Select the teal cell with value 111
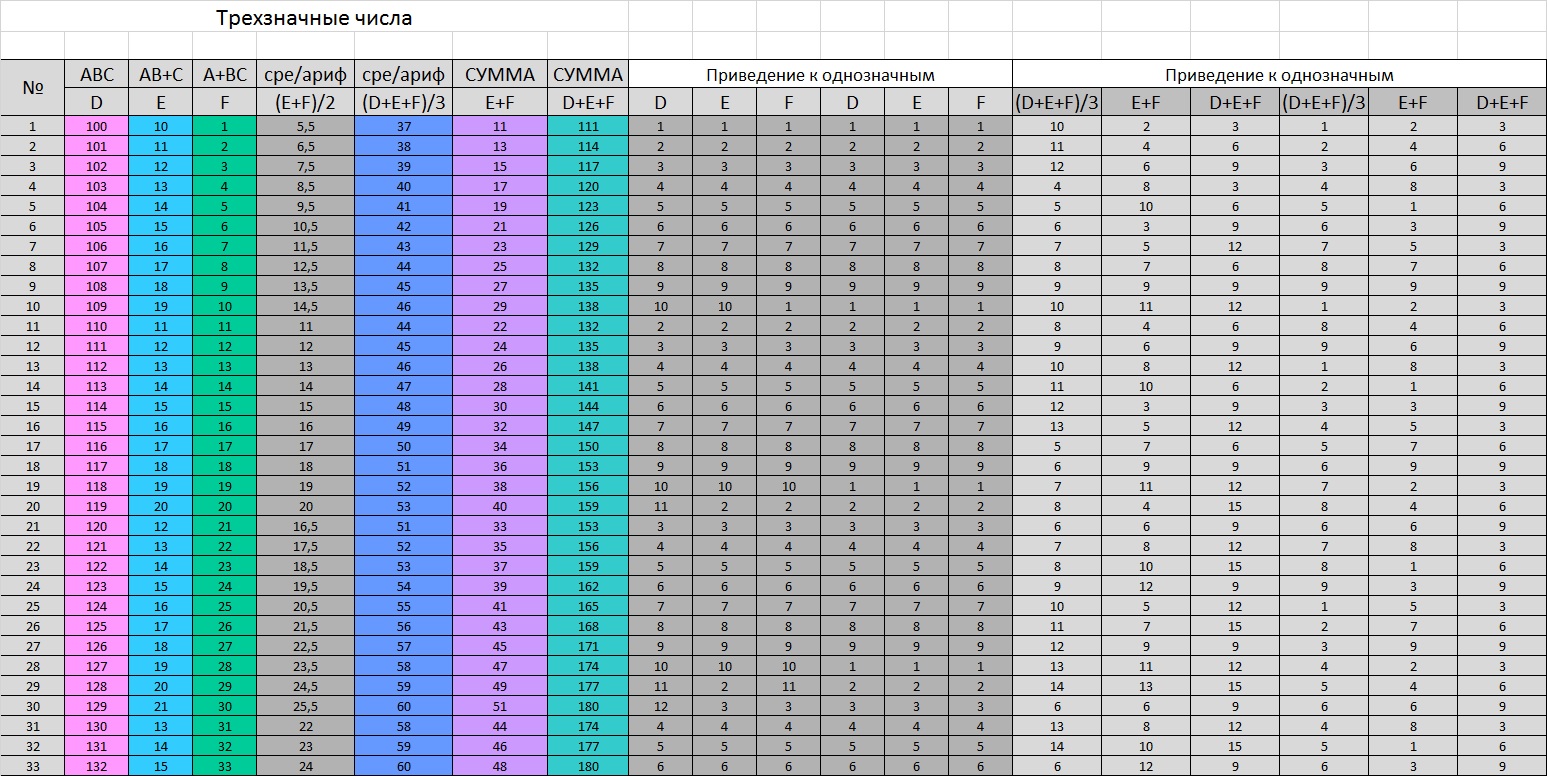The image size is (1547, 776). (x=587, y=127)
